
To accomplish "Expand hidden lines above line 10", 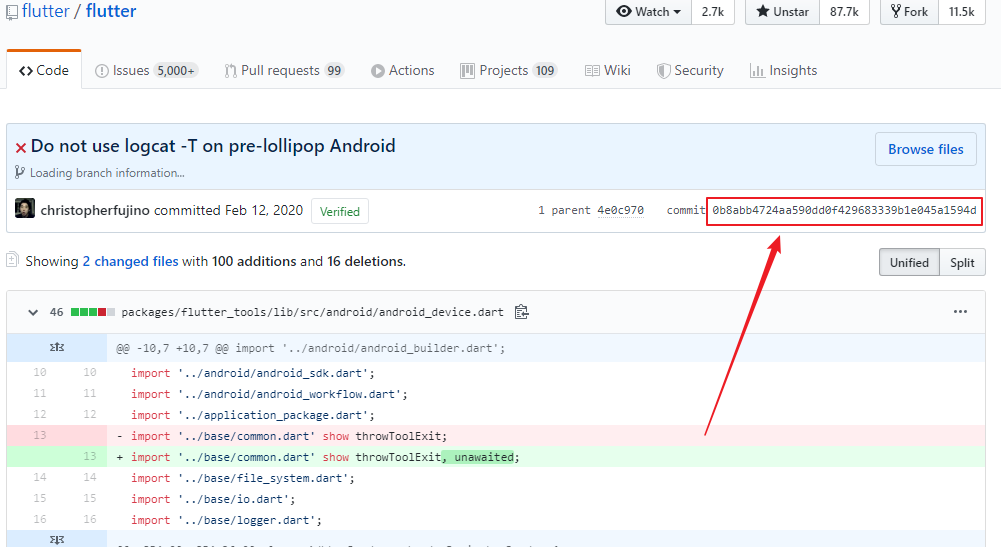I will pos(57,348).
